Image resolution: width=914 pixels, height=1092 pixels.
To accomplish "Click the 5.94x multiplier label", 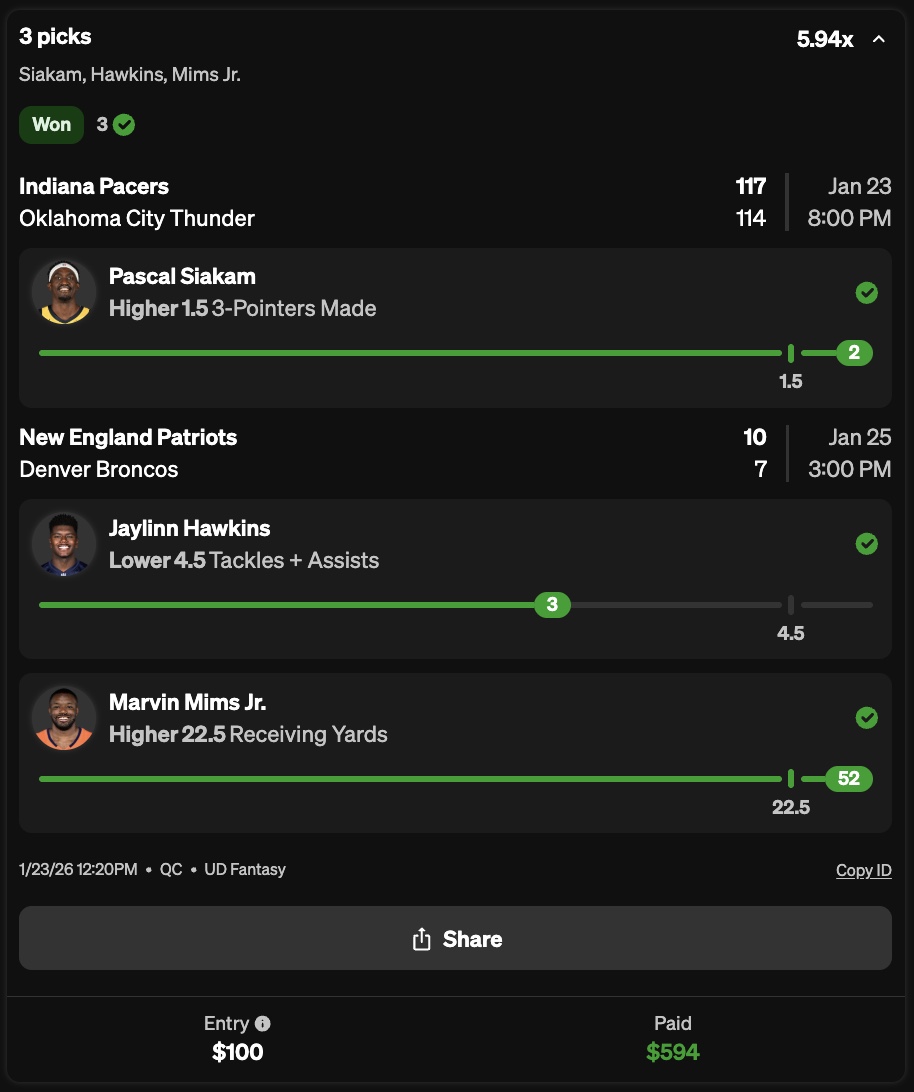I will (x=825, y=40).
